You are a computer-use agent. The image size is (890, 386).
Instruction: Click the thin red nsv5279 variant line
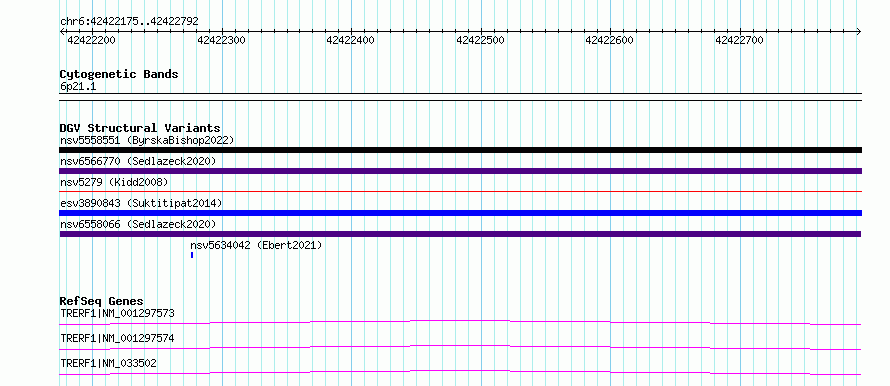point(460,192)
